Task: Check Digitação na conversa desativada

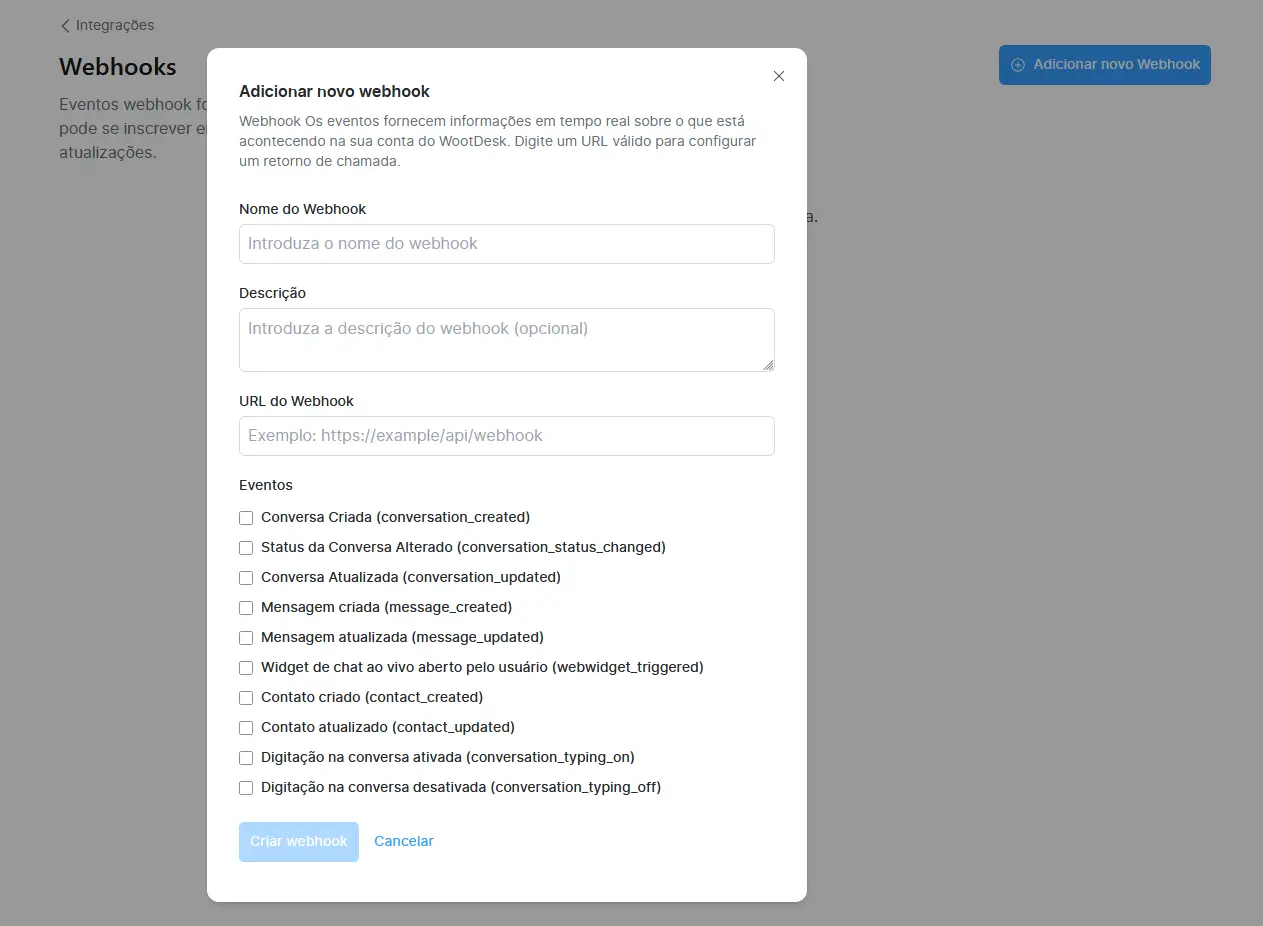Action: 246,788
